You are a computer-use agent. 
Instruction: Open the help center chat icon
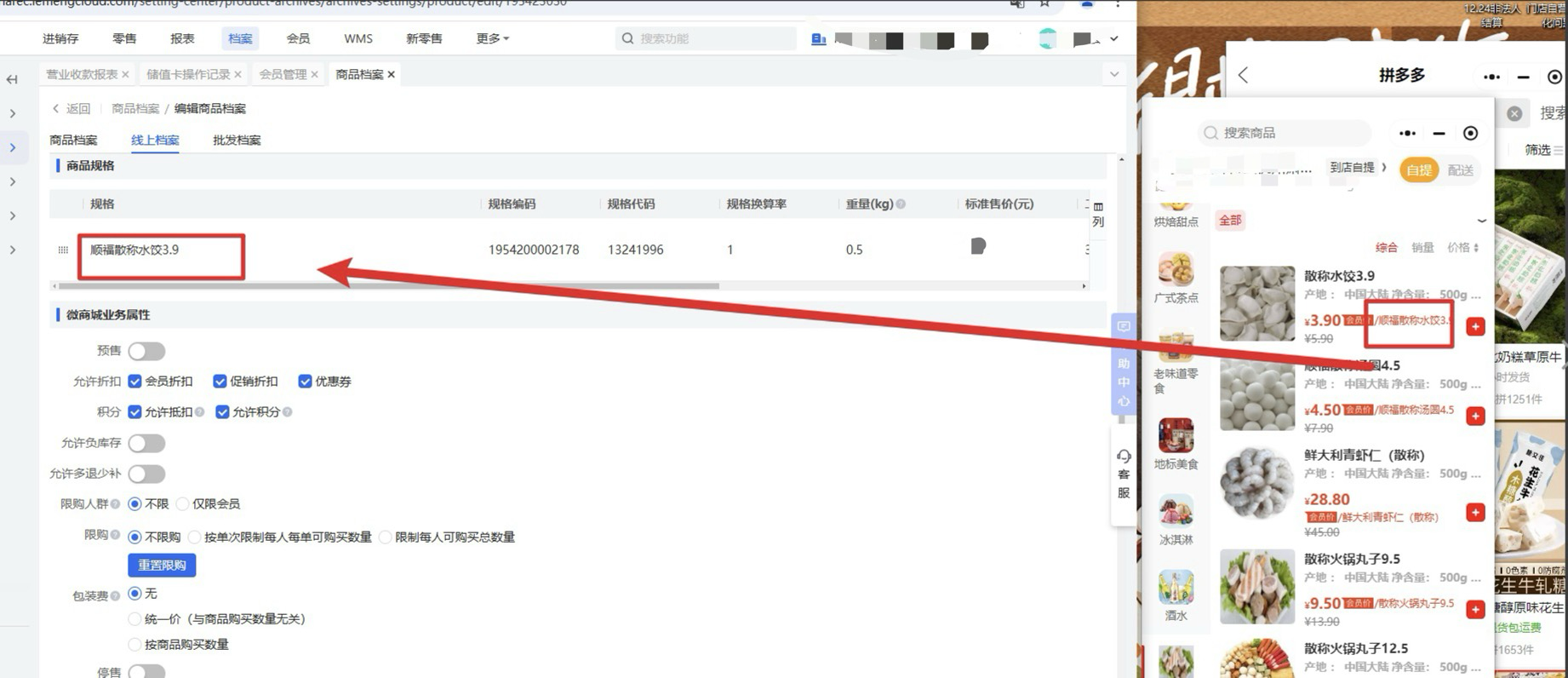pos(1124,326)
